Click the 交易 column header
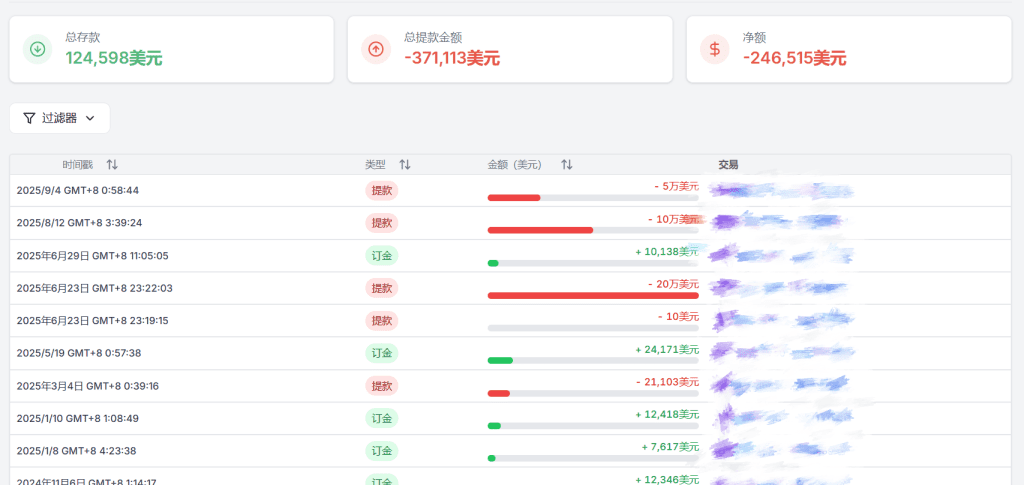 (x=728, y=164)
